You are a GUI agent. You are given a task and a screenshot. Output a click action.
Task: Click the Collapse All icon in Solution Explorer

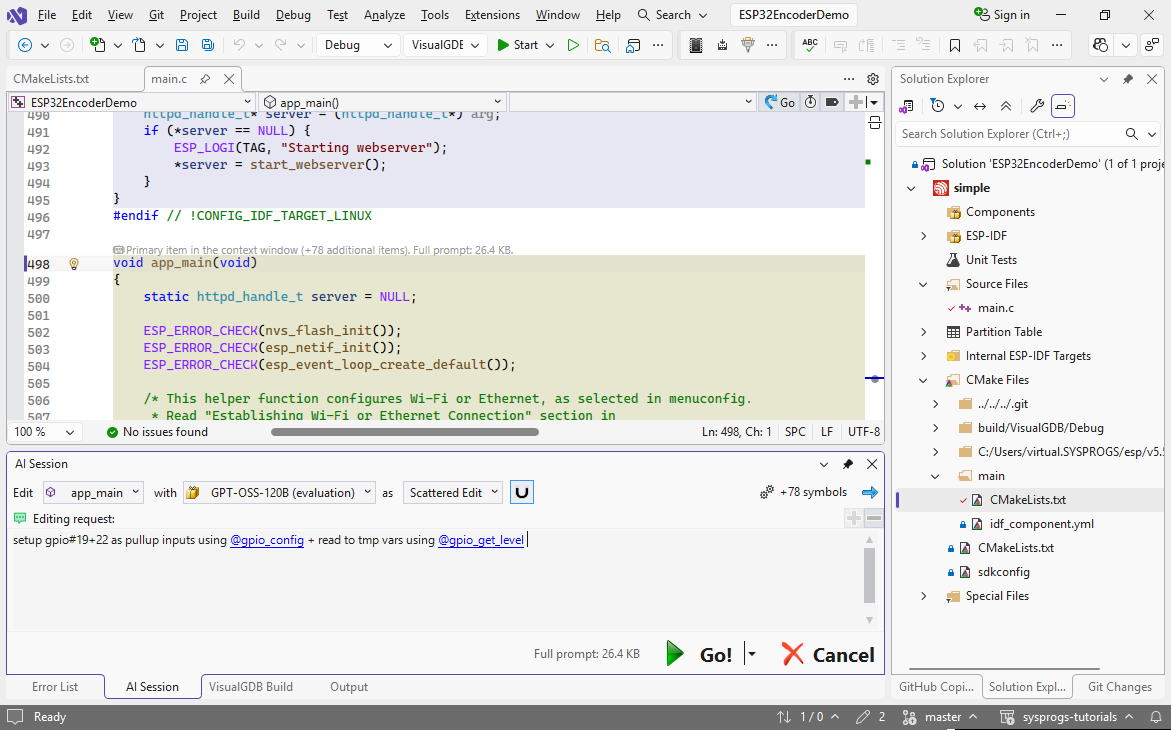[1006, 106]
